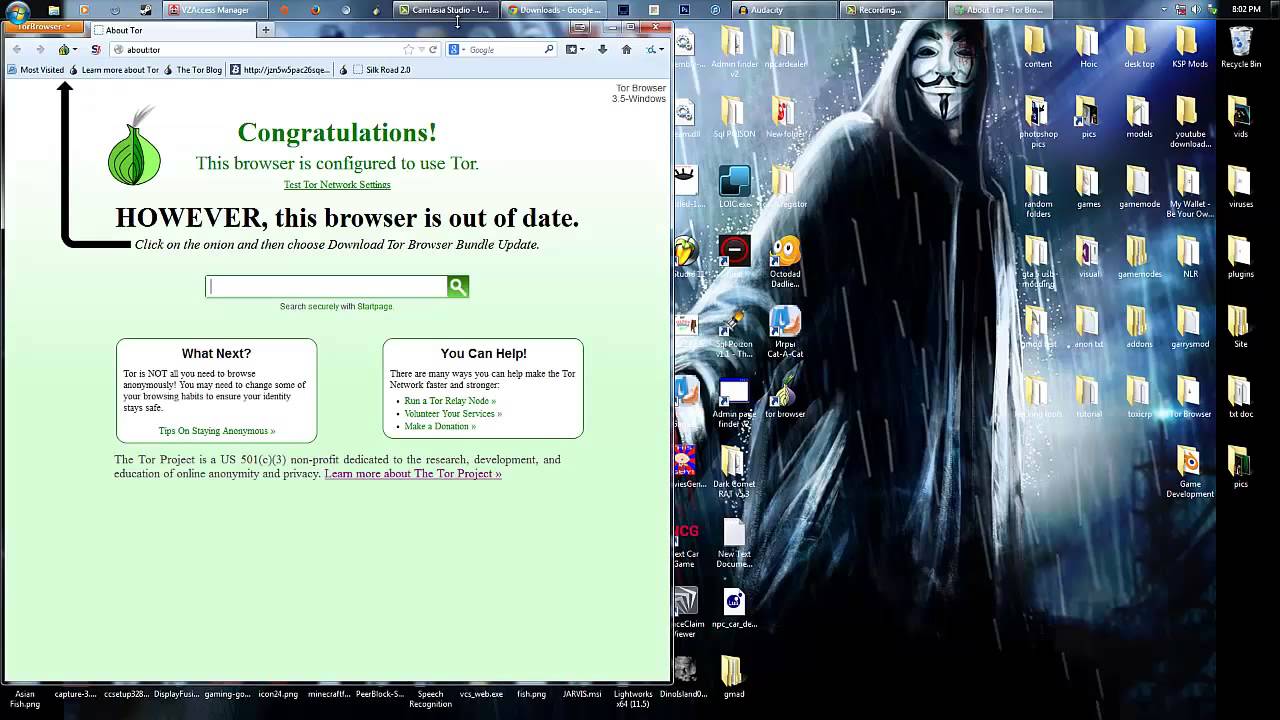The image size is (1280, 720).
Task: Select the Dark Comet RAT desktop folder
Action: click(x=734, y=472)
